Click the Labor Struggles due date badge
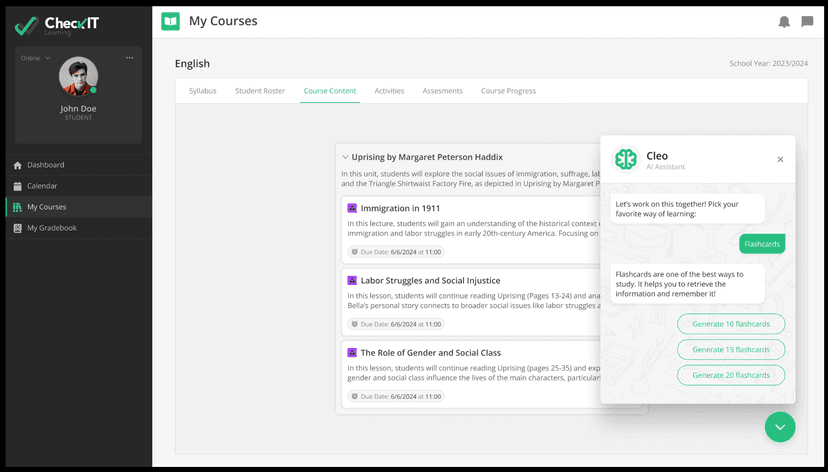This screenshot has width=828, height=472. point(396,324)
